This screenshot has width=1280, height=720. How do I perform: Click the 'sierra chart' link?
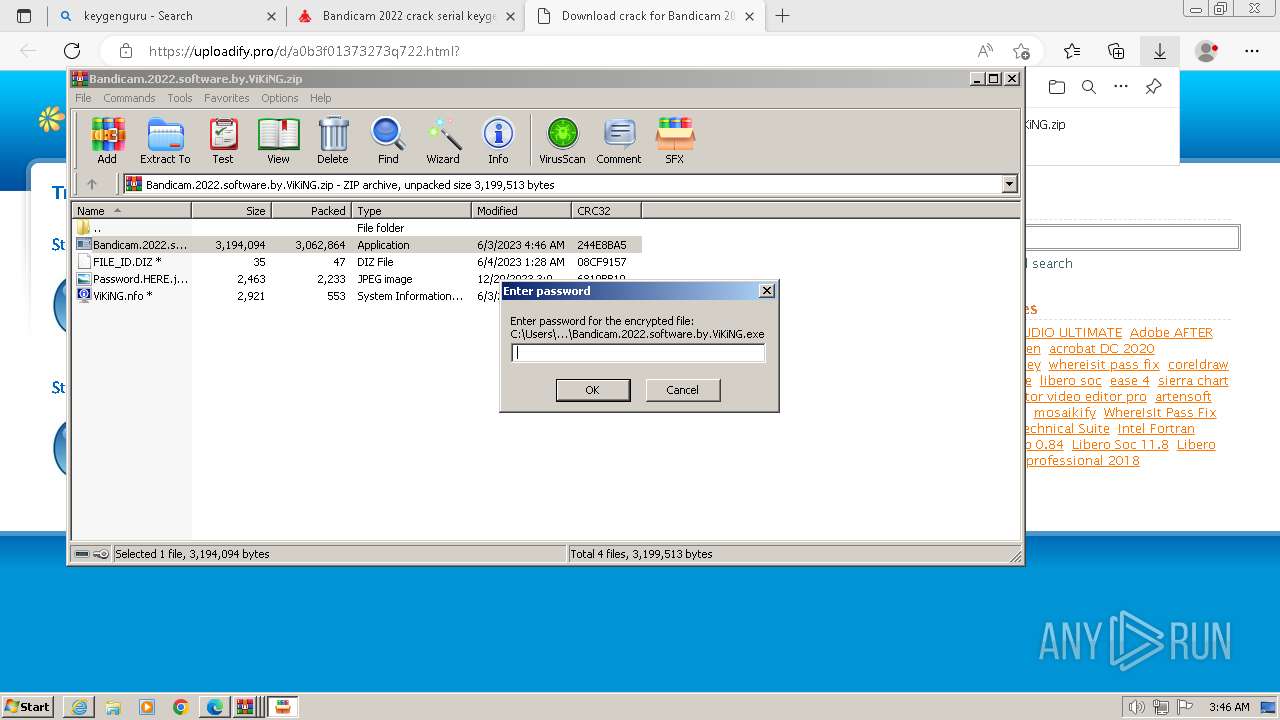[1193, 381]
